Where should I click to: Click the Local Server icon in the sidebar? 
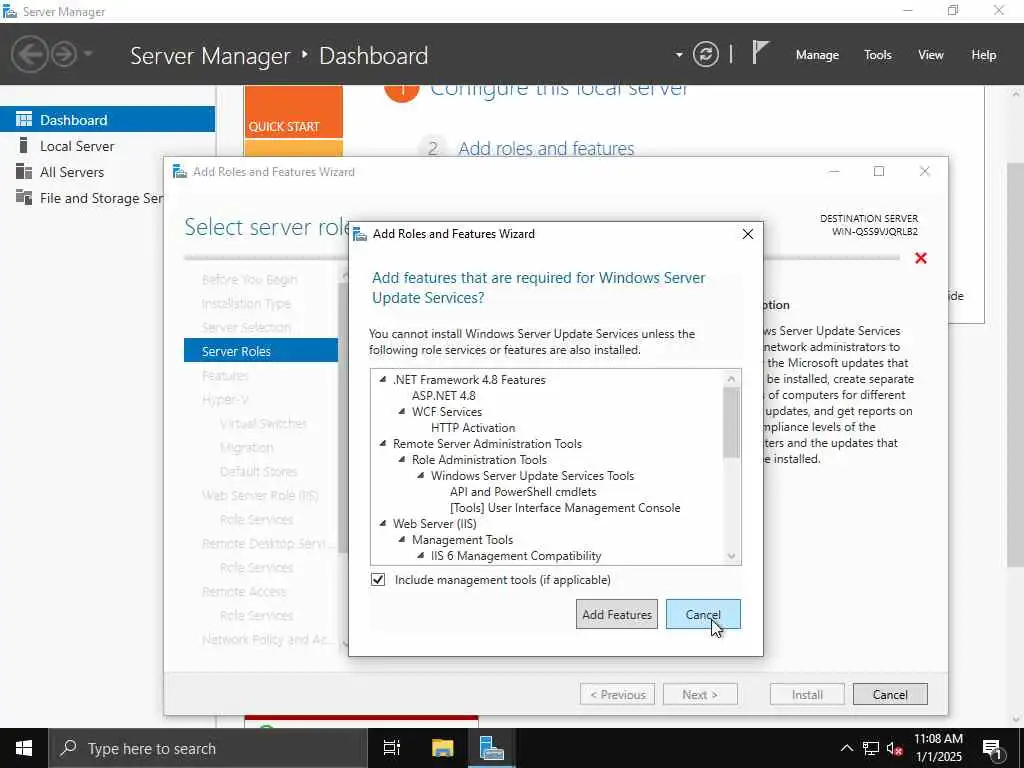[24, 146]
